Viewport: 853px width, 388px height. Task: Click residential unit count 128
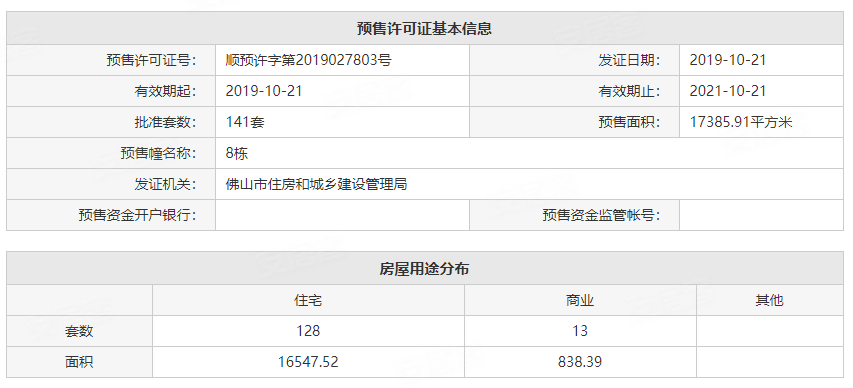coord(308,331)
